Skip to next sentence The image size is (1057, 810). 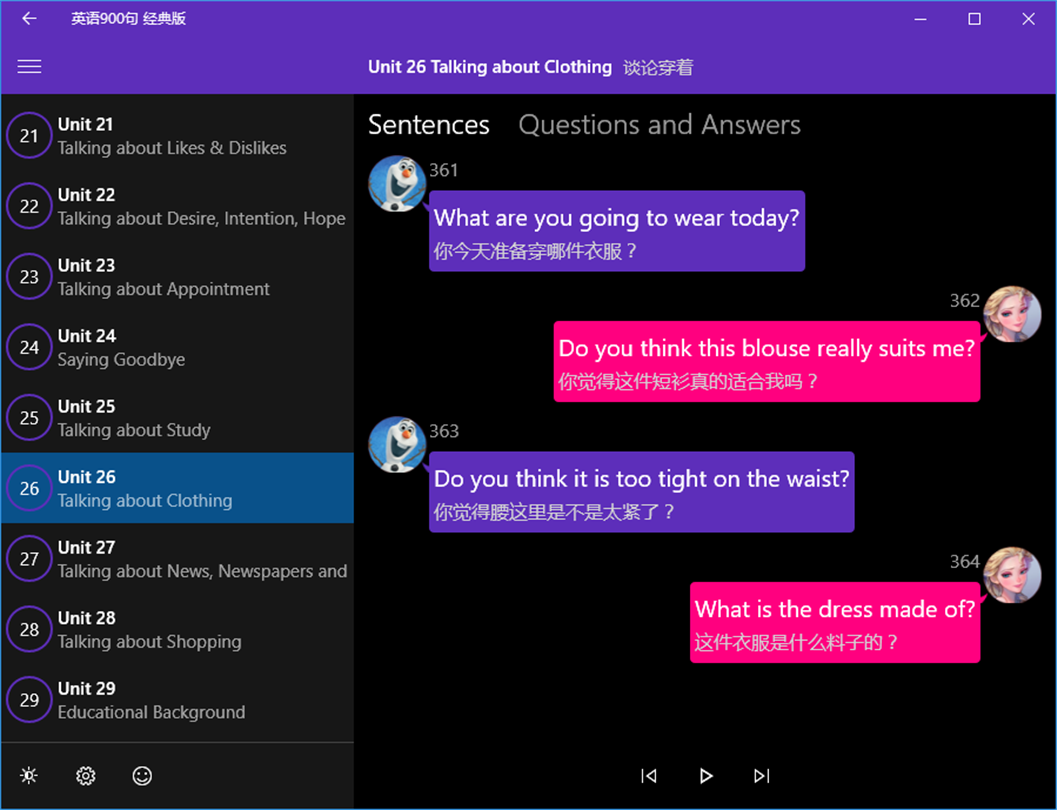(762, 776)
